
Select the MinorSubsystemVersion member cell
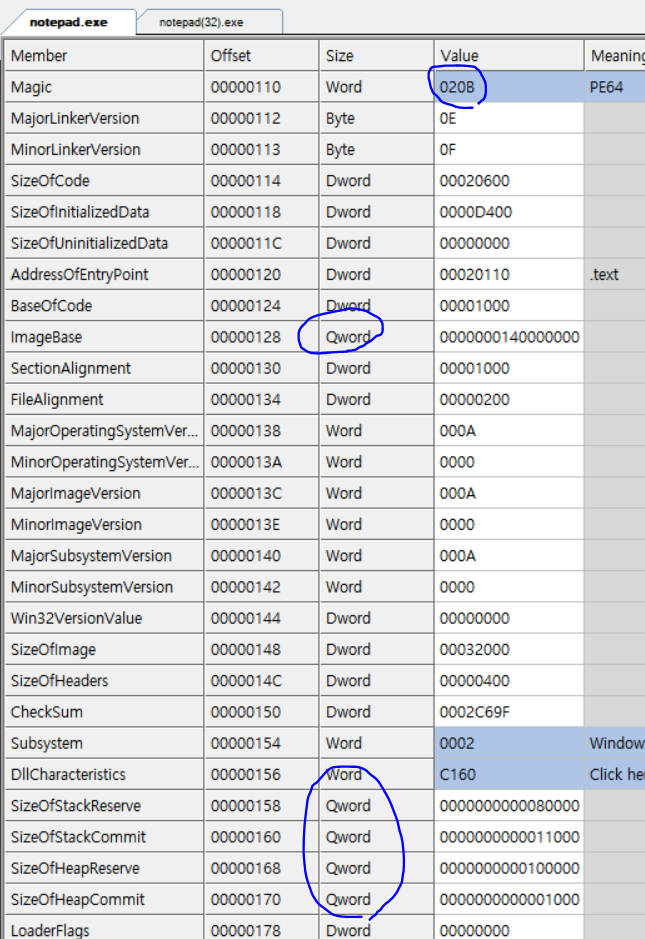tap(104, 587)
